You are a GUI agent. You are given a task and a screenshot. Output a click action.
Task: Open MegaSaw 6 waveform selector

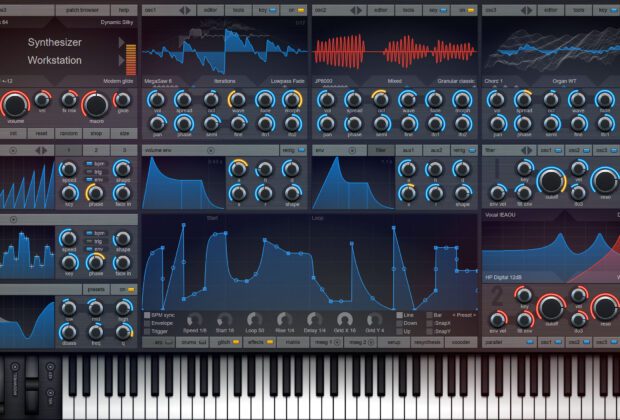(158, 81)
